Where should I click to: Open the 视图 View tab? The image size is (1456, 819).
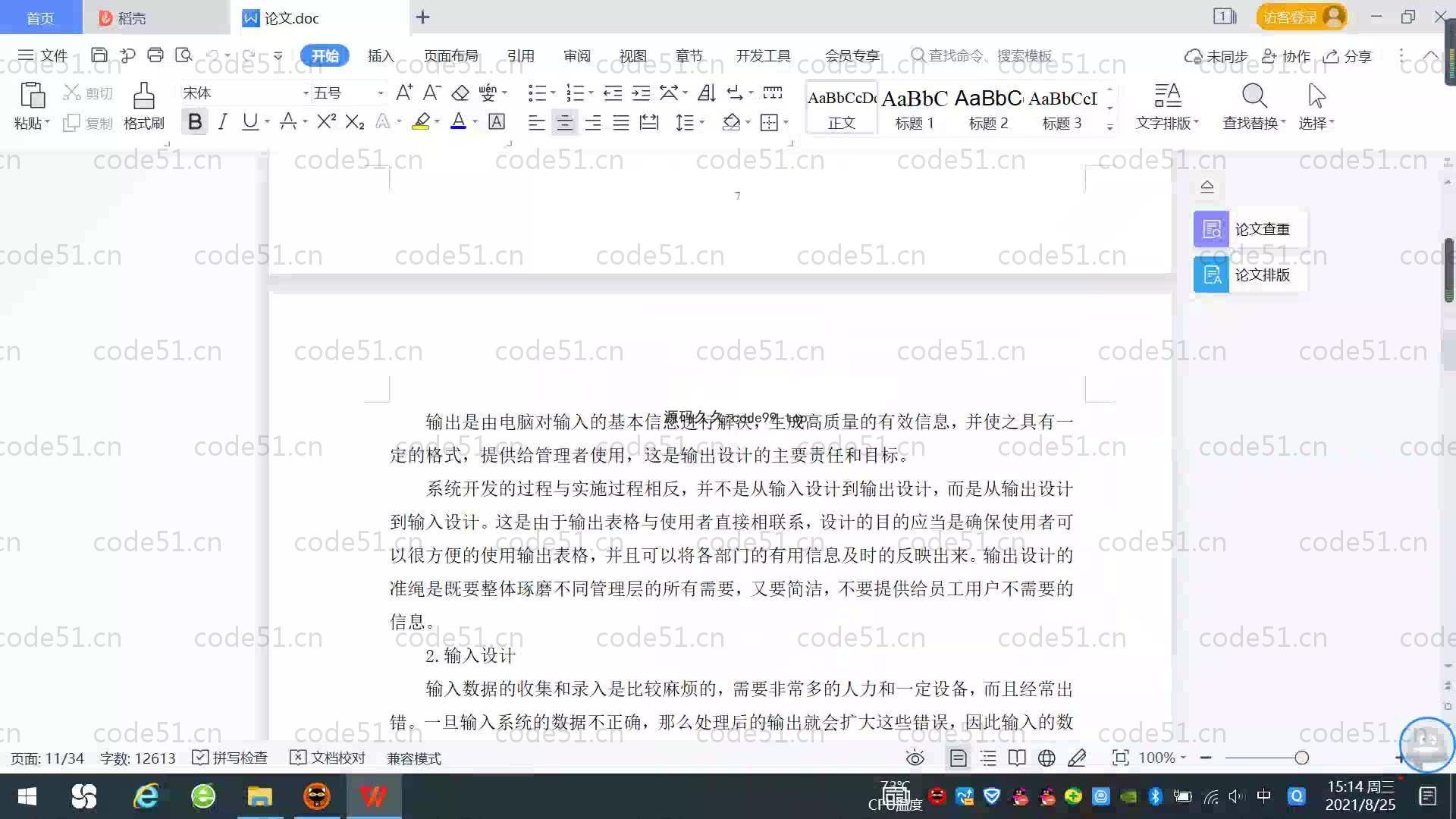[632, 55]
